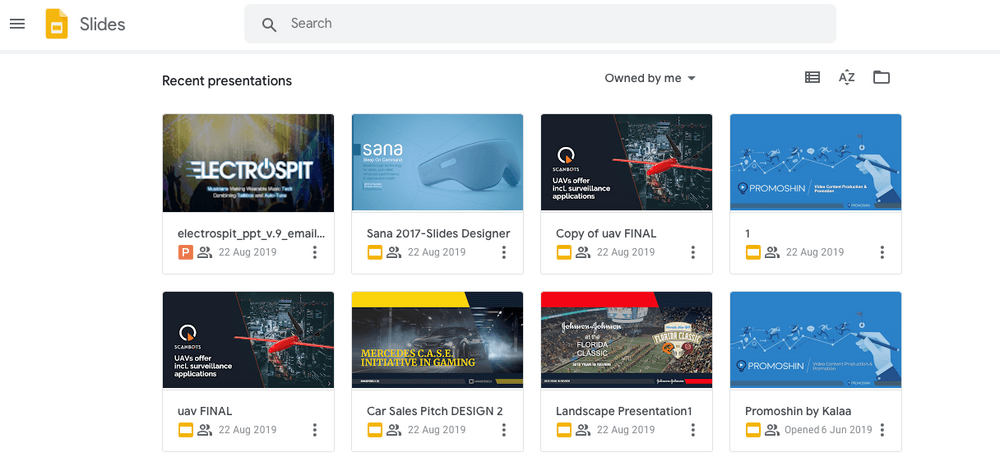Open more options for Sana 2017-Slides Designer

pos(504,253)
